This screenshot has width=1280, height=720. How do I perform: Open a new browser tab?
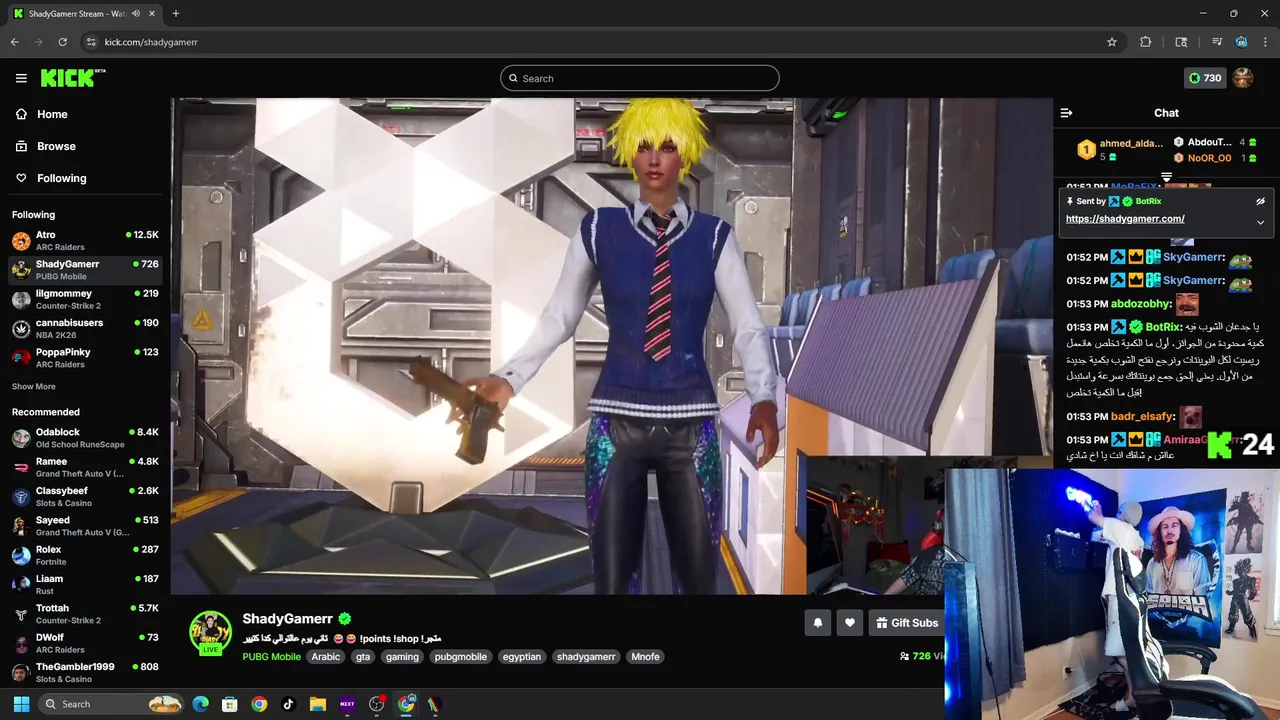tap(176, 14)
